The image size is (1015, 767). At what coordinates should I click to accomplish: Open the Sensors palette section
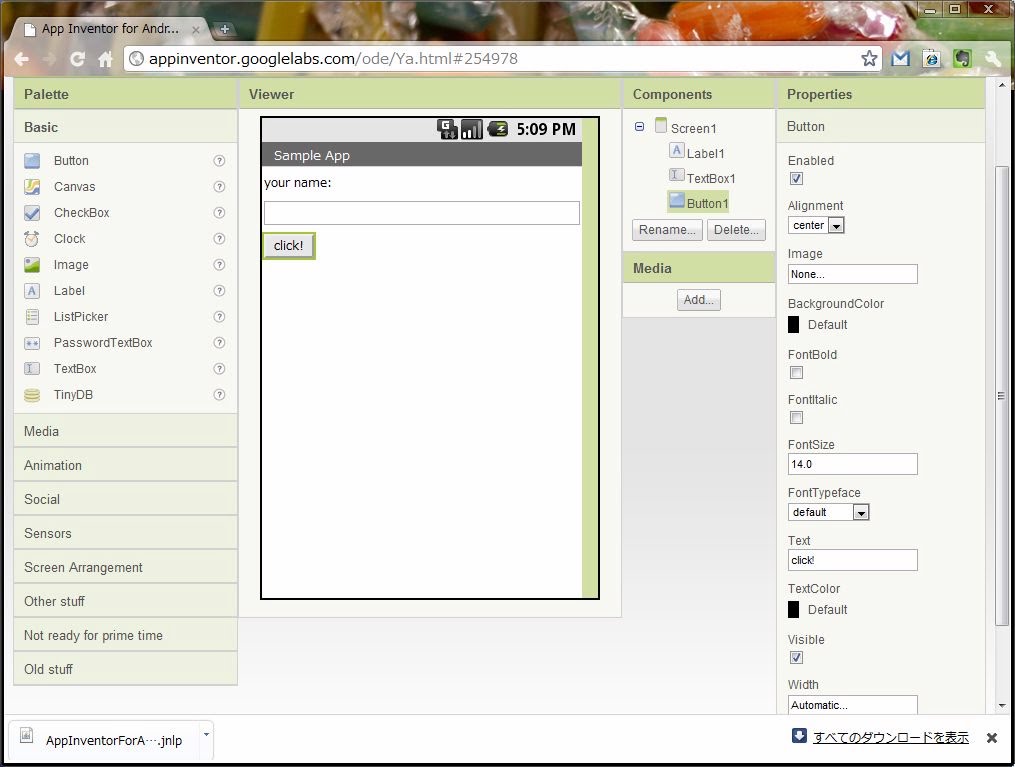[48, 533]
